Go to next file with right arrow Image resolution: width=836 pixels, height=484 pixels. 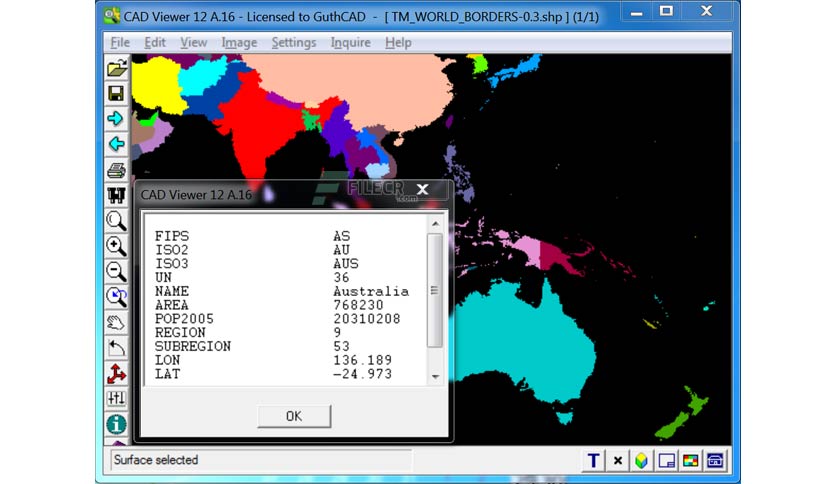tap(116, 118)
